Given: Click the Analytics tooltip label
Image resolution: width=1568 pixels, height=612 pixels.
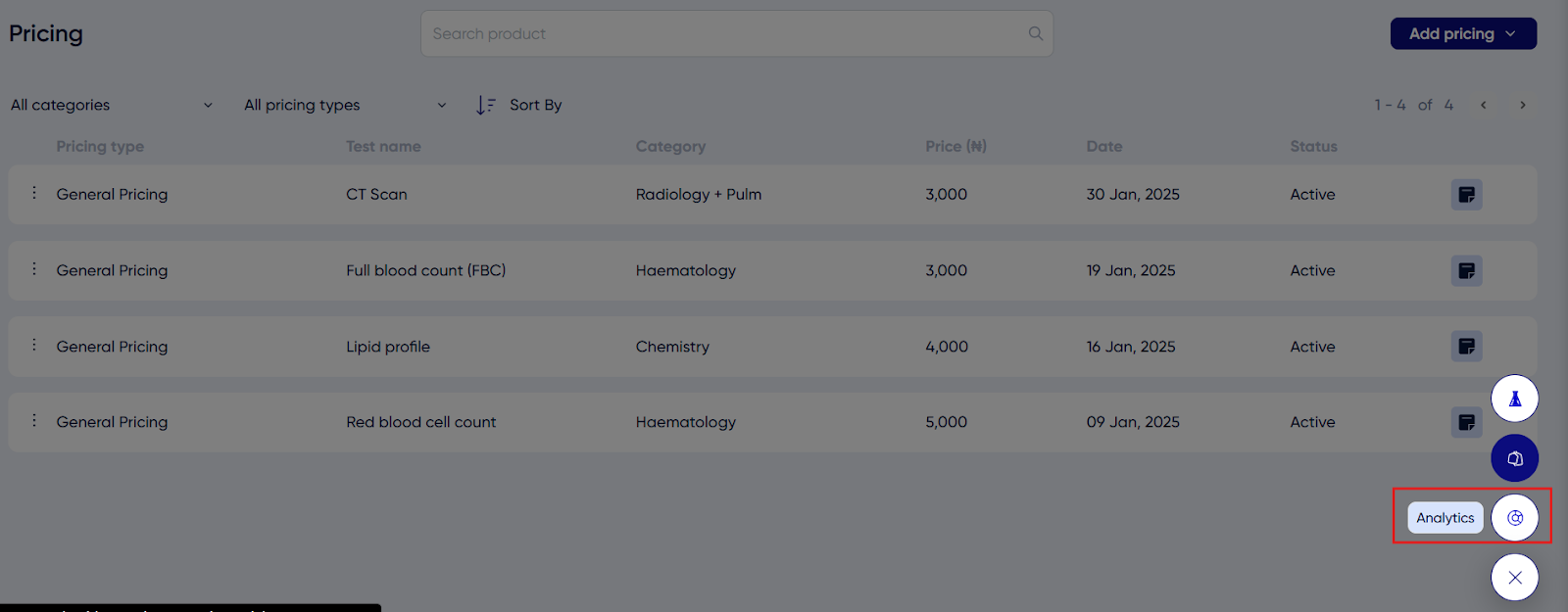Looking at the screenshot, I should click(x=1445, y=518).
